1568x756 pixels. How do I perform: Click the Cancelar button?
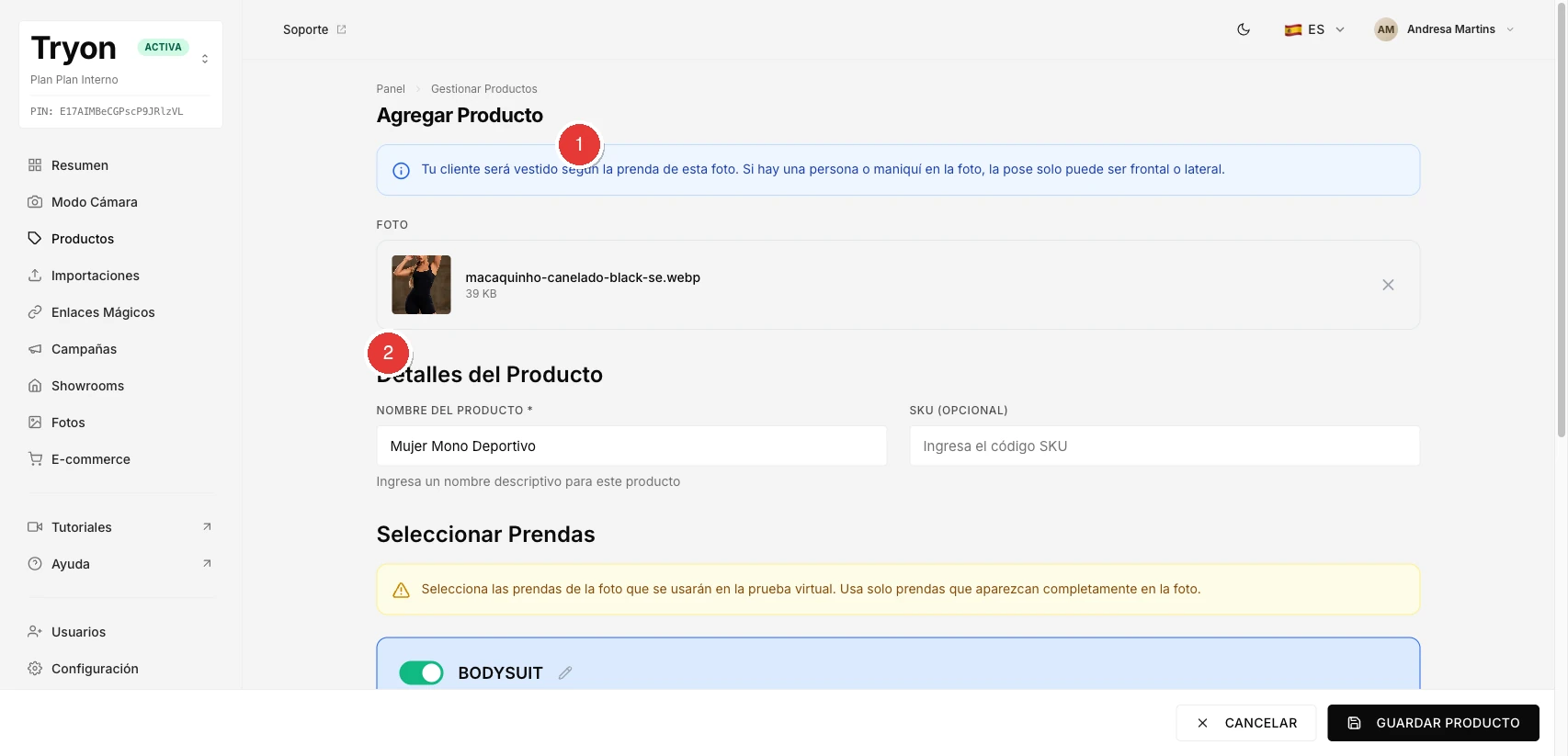point(1245,723)
